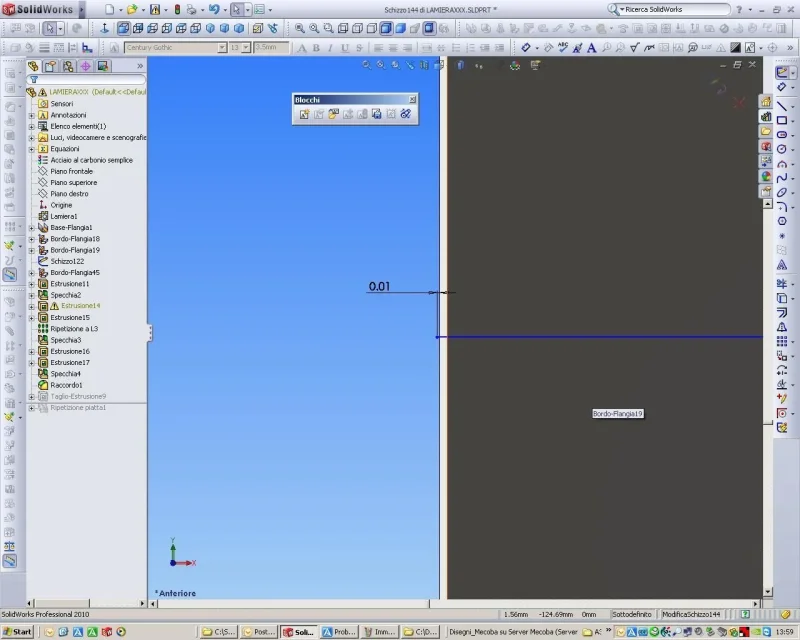Open the Prob... taskbar window
Image resolution: width=800 pixels, height=640 pixels.
[x=339, y=632]
